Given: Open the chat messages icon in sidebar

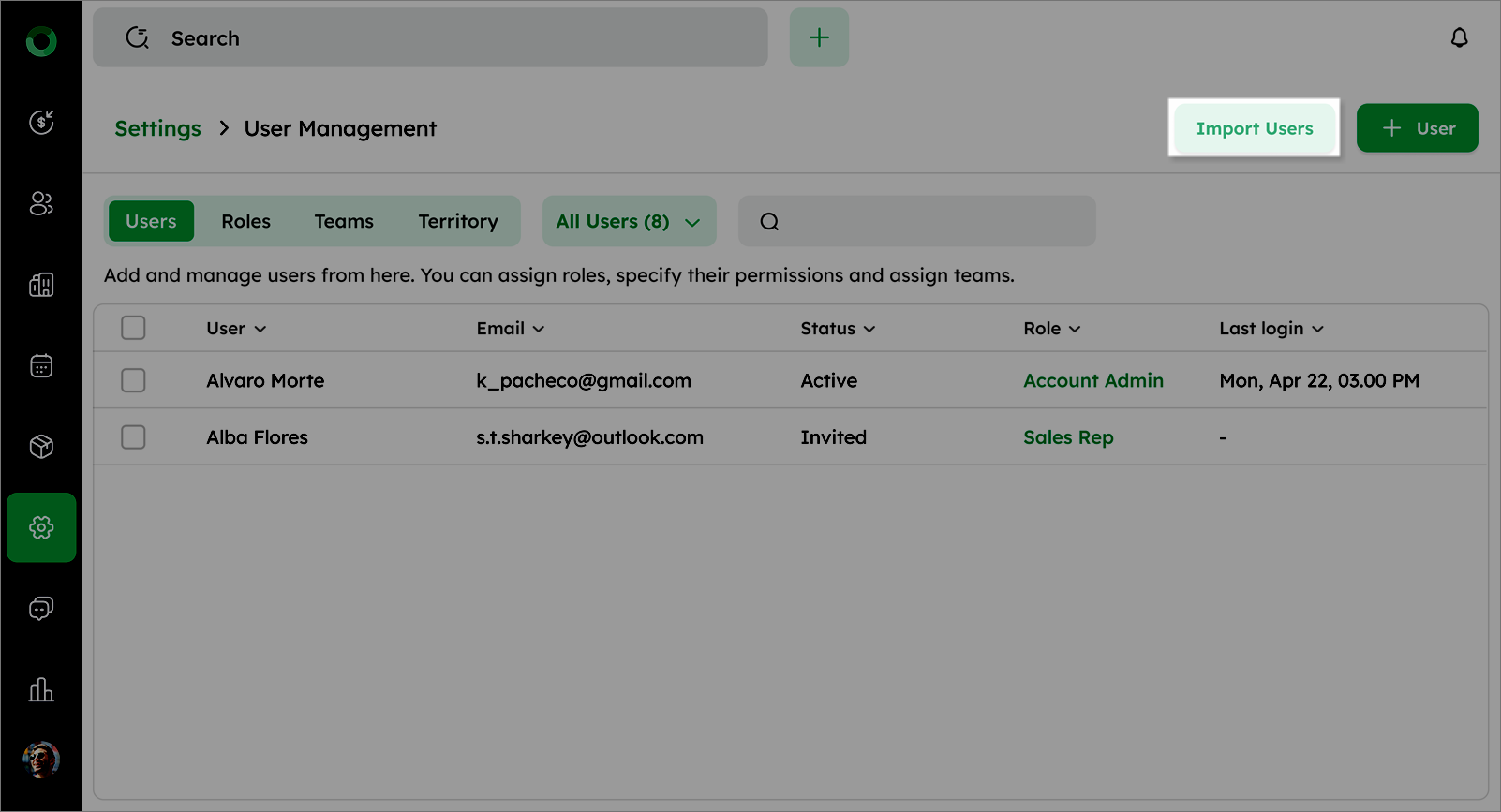Looking at the screenshot, I should (41, 609).
